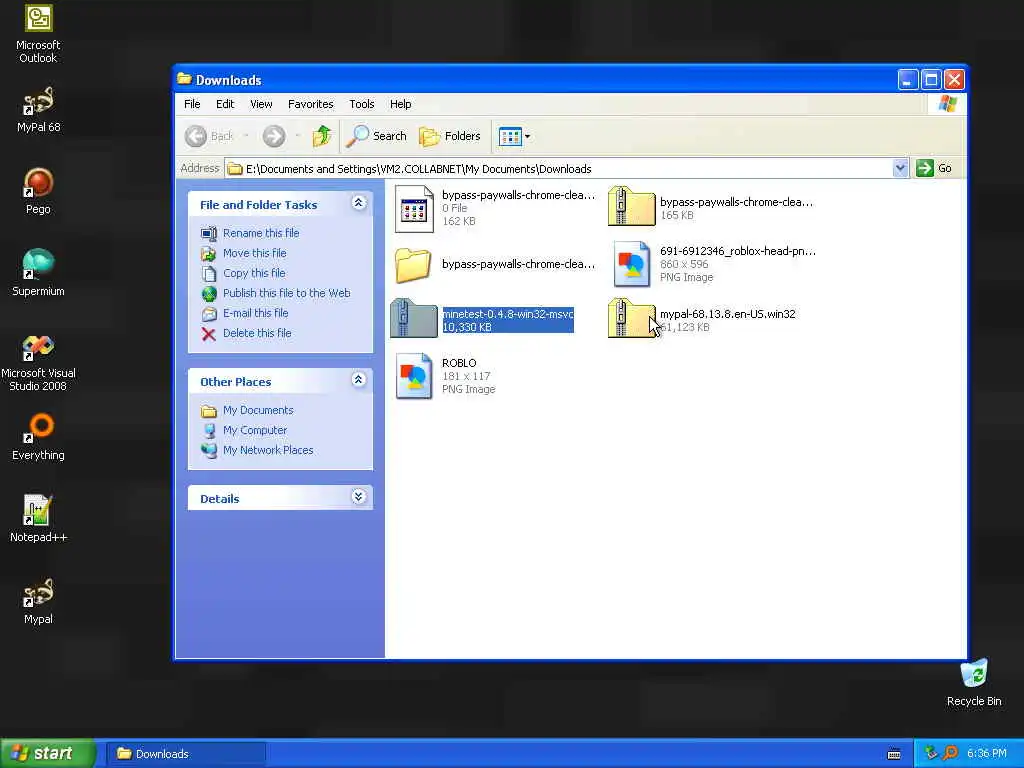Click the ROBLO file name text
Image resolution: width=1024 pixels, height=768 pixels.
point(459,363)
